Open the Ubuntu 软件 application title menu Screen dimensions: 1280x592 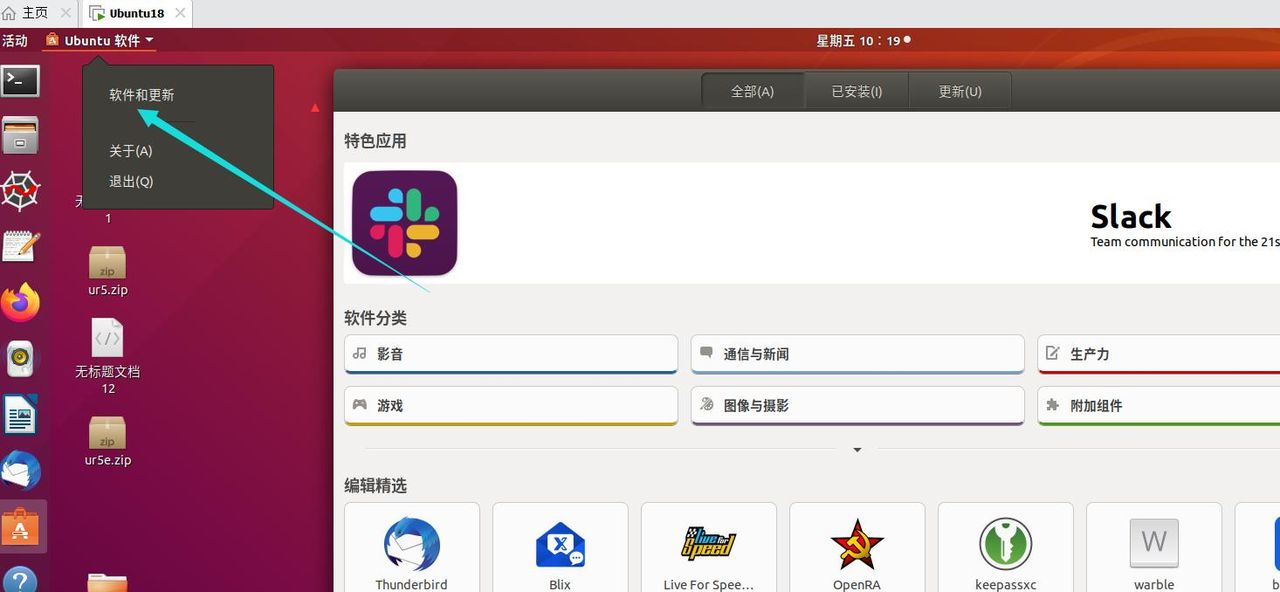coord(97,40)
